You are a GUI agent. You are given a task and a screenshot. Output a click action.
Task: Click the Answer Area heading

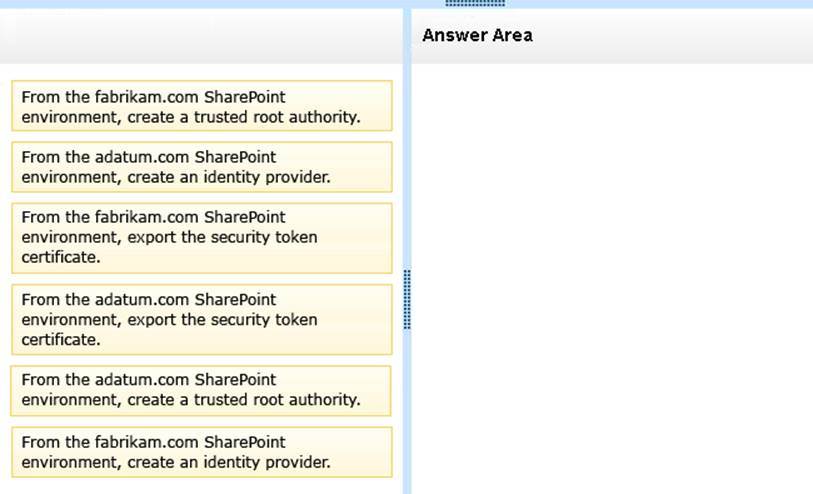point(477,35)
